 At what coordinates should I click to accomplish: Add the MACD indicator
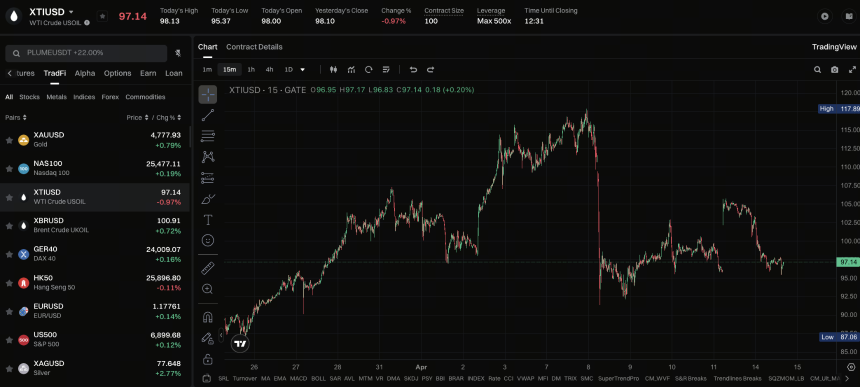click(x=298, y=378)
